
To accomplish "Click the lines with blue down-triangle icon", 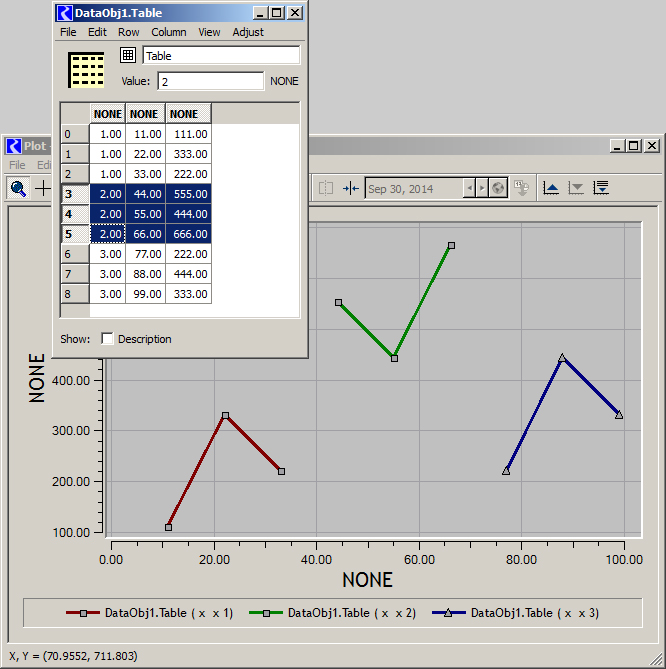I will pyautogui.click(x=601, y=188).
